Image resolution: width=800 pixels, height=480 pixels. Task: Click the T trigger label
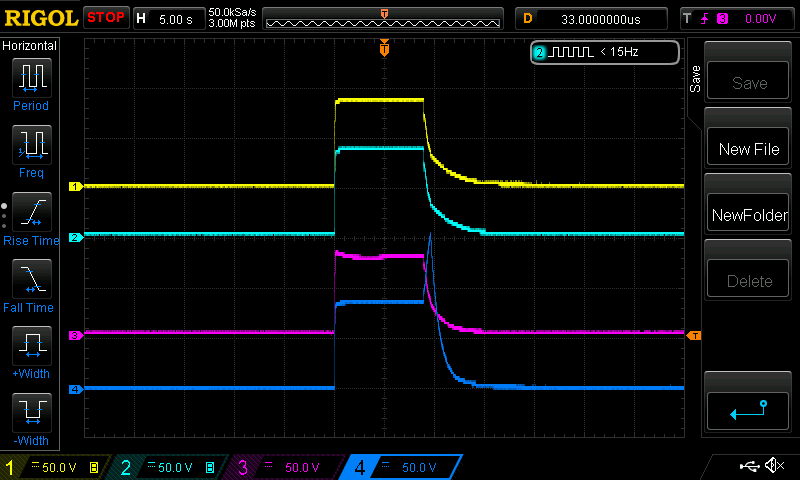687,19
